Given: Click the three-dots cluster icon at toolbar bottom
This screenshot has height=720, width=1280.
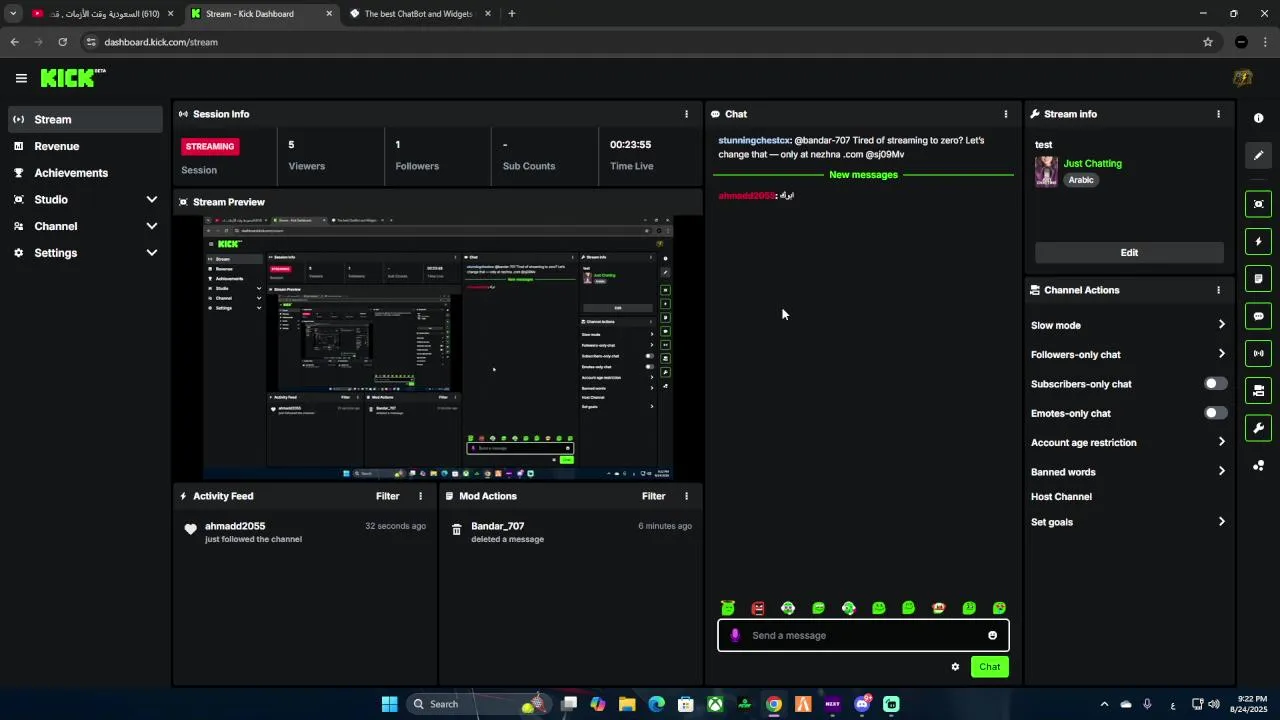Looking at the screenshot, I should pyautogui.click(x=1258, y=466).
